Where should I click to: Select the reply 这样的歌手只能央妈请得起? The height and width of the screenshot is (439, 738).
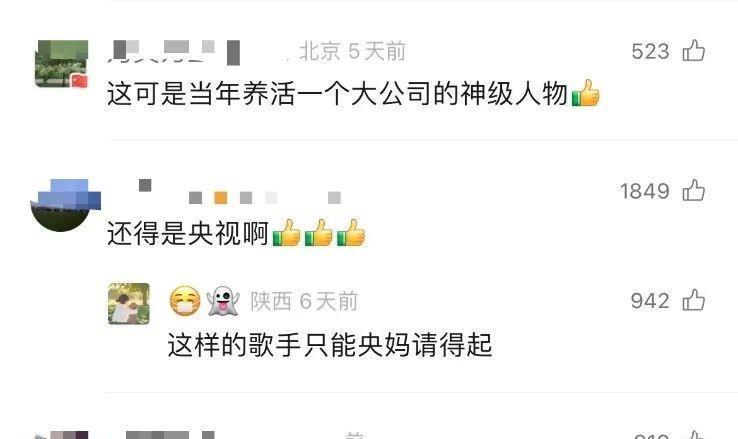point(330,344)
